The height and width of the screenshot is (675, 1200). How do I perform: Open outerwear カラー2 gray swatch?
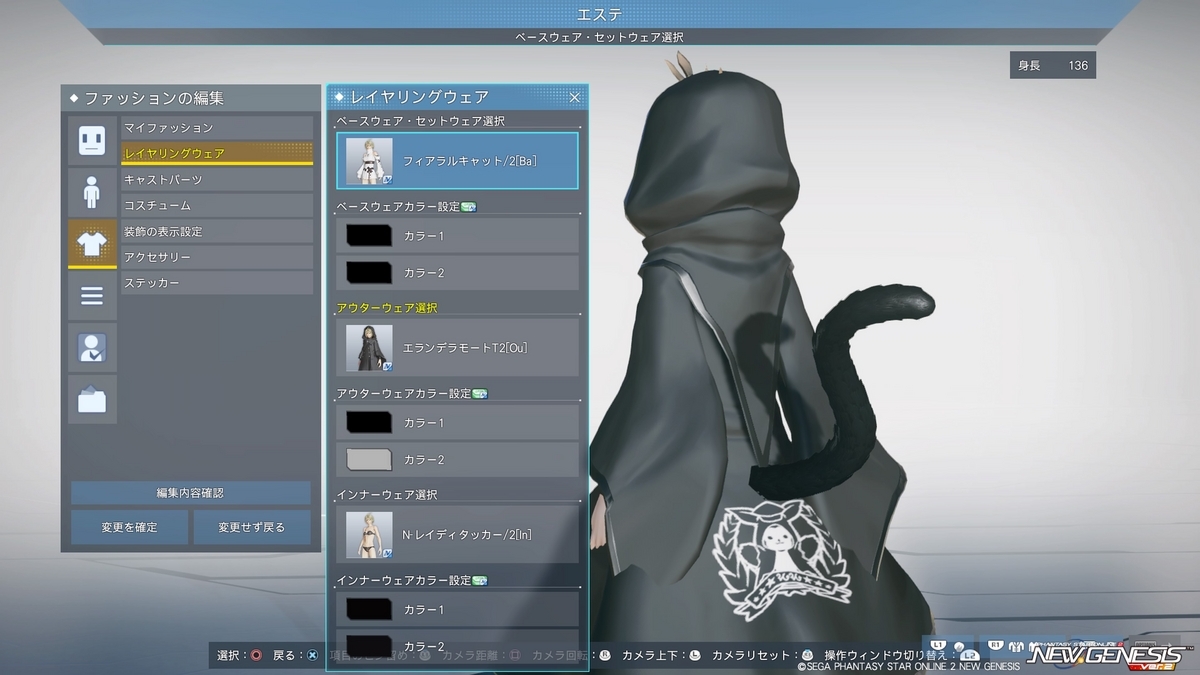(x=369, y=459)
